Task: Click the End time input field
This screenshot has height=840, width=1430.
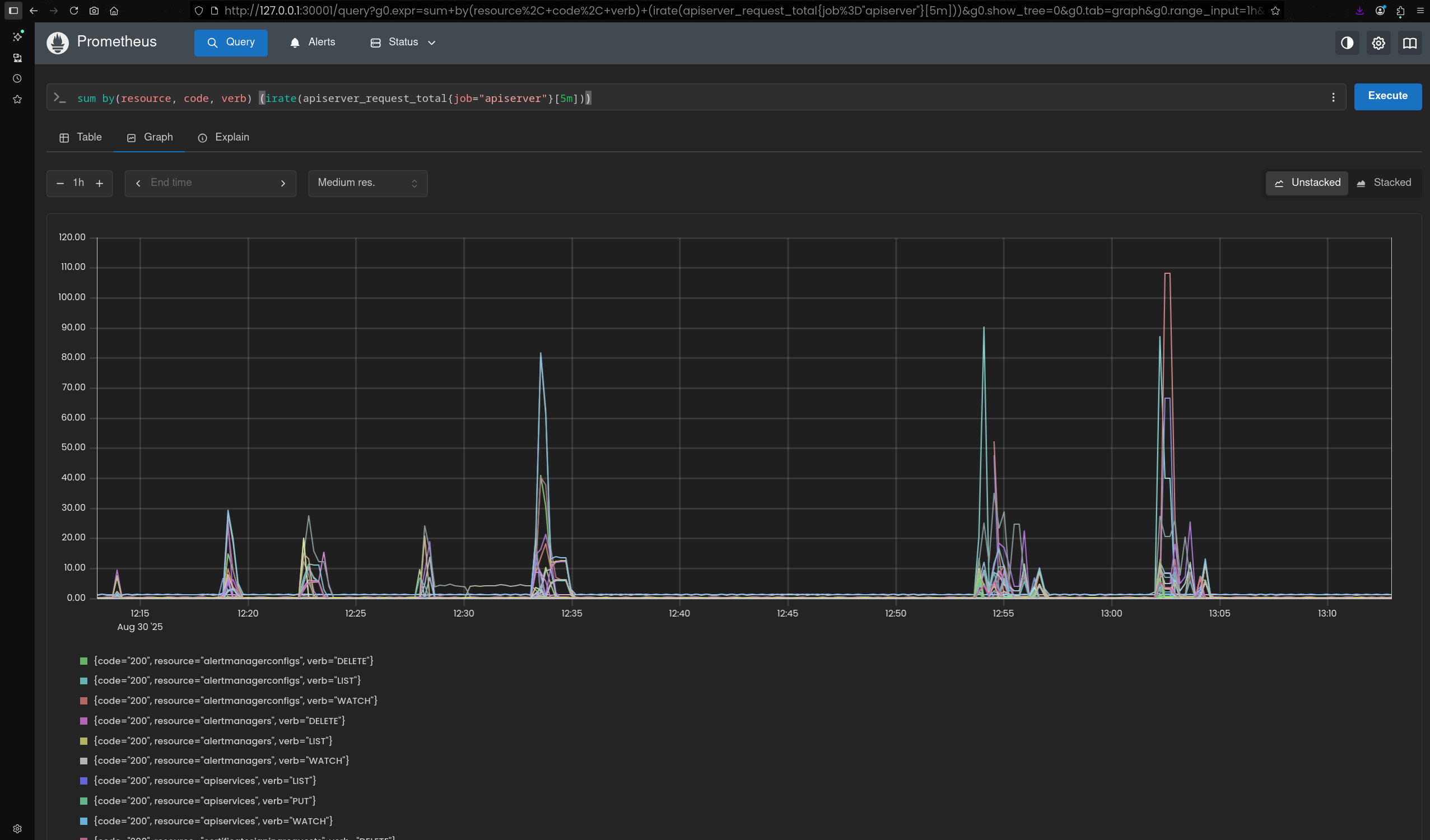Action: (210, 183)
